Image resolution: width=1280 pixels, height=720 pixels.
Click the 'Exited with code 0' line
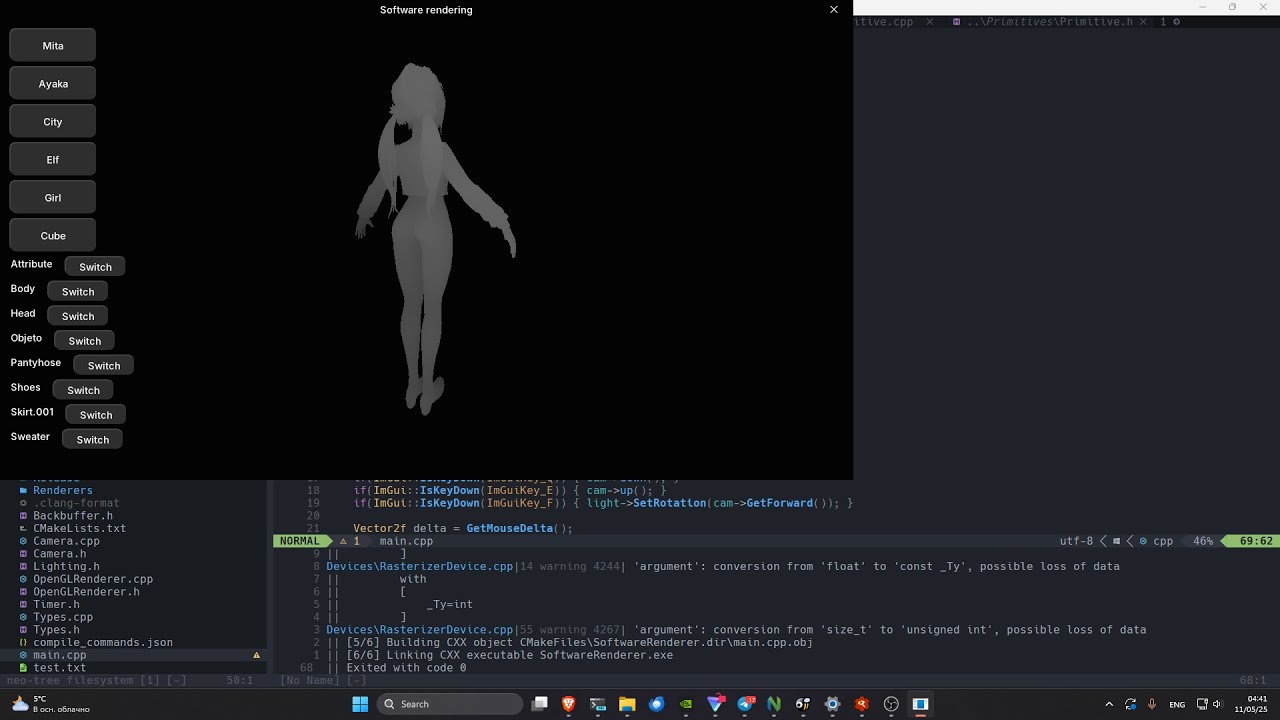(x=406, y=668)
